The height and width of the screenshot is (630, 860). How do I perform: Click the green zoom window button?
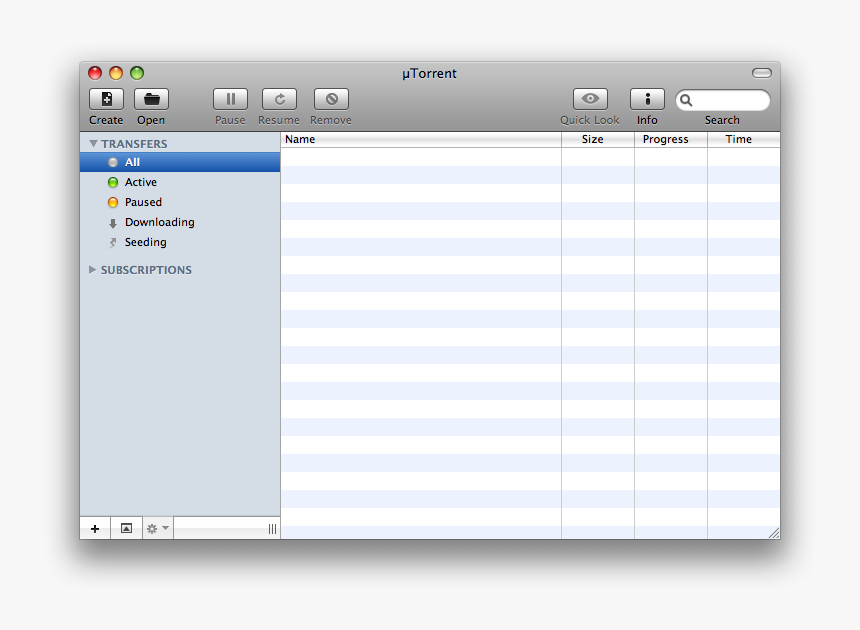click(137, 73)
